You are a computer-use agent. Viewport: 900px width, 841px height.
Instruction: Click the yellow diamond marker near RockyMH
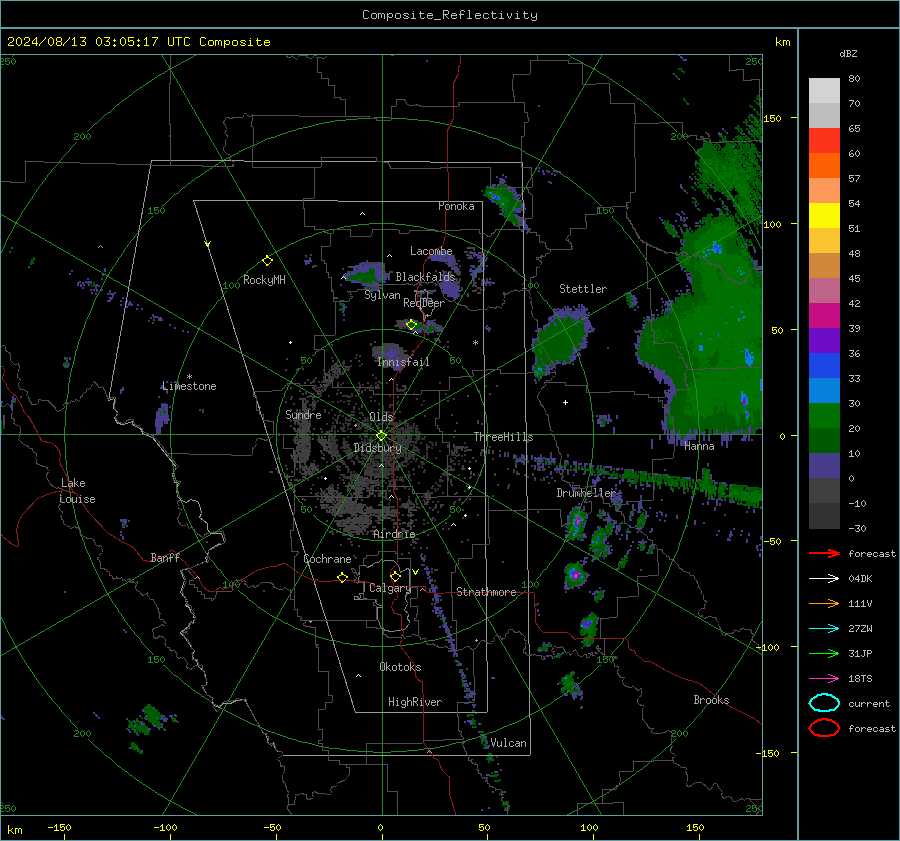click(x=267, y=261)
